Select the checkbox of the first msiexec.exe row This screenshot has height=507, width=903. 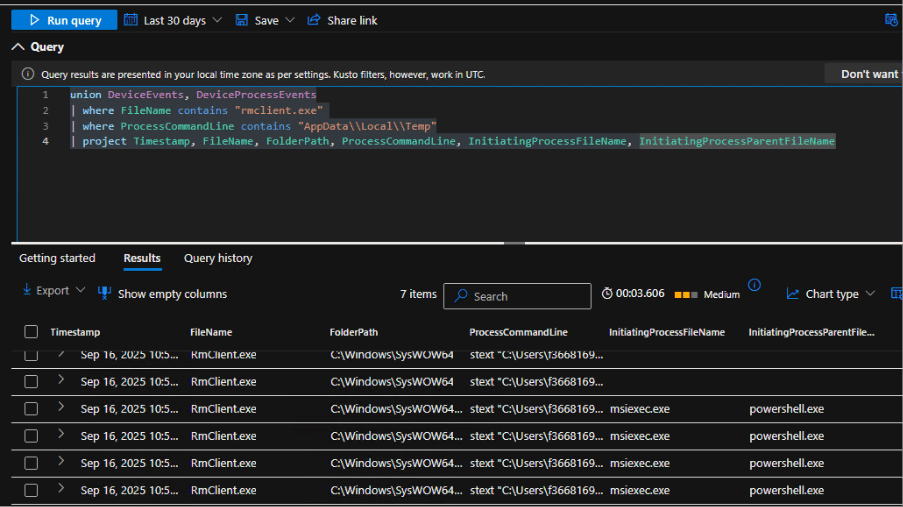pyautogui.click(x=31, y=409)
